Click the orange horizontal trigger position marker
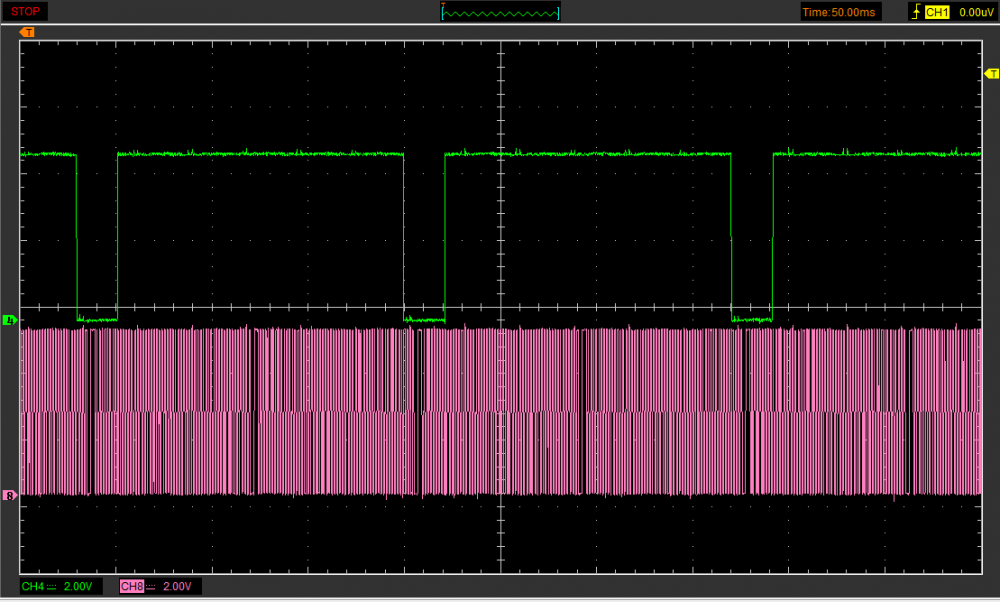The width and height of the screenshot is (1000, 602). [x=27, y=32]
